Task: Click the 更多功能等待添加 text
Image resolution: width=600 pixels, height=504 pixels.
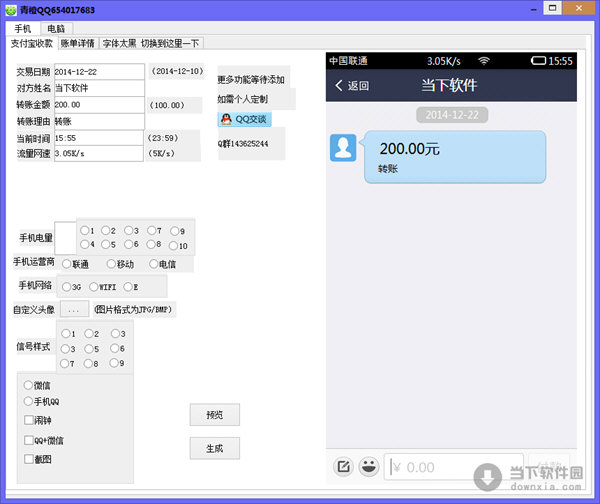Action: 251,80
